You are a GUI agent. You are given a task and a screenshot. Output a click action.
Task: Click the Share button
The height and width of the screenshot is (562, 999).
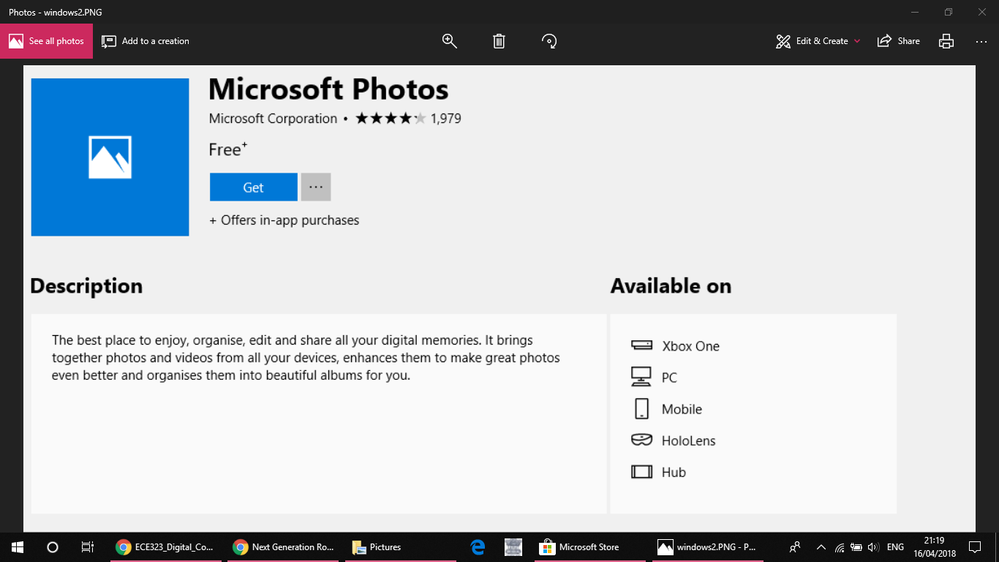point(898,41)
